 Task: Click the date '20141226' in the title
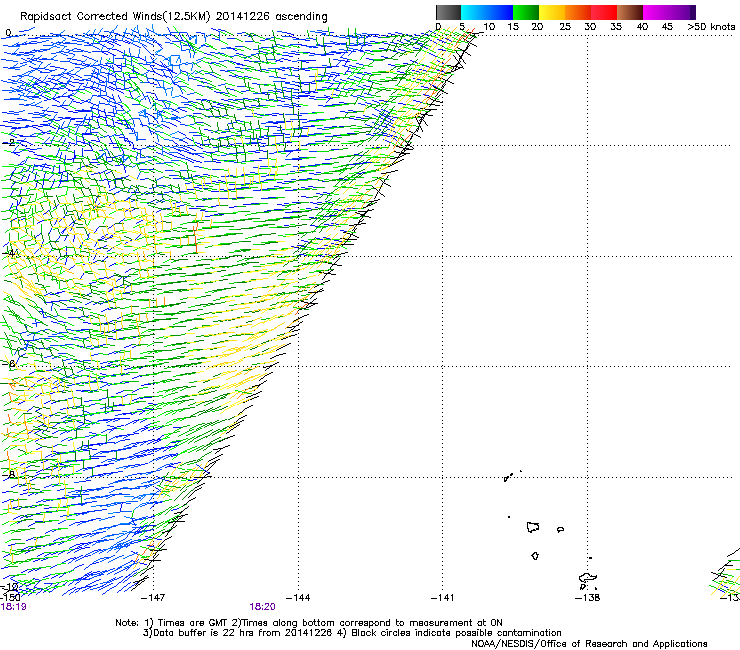(243, 17)
